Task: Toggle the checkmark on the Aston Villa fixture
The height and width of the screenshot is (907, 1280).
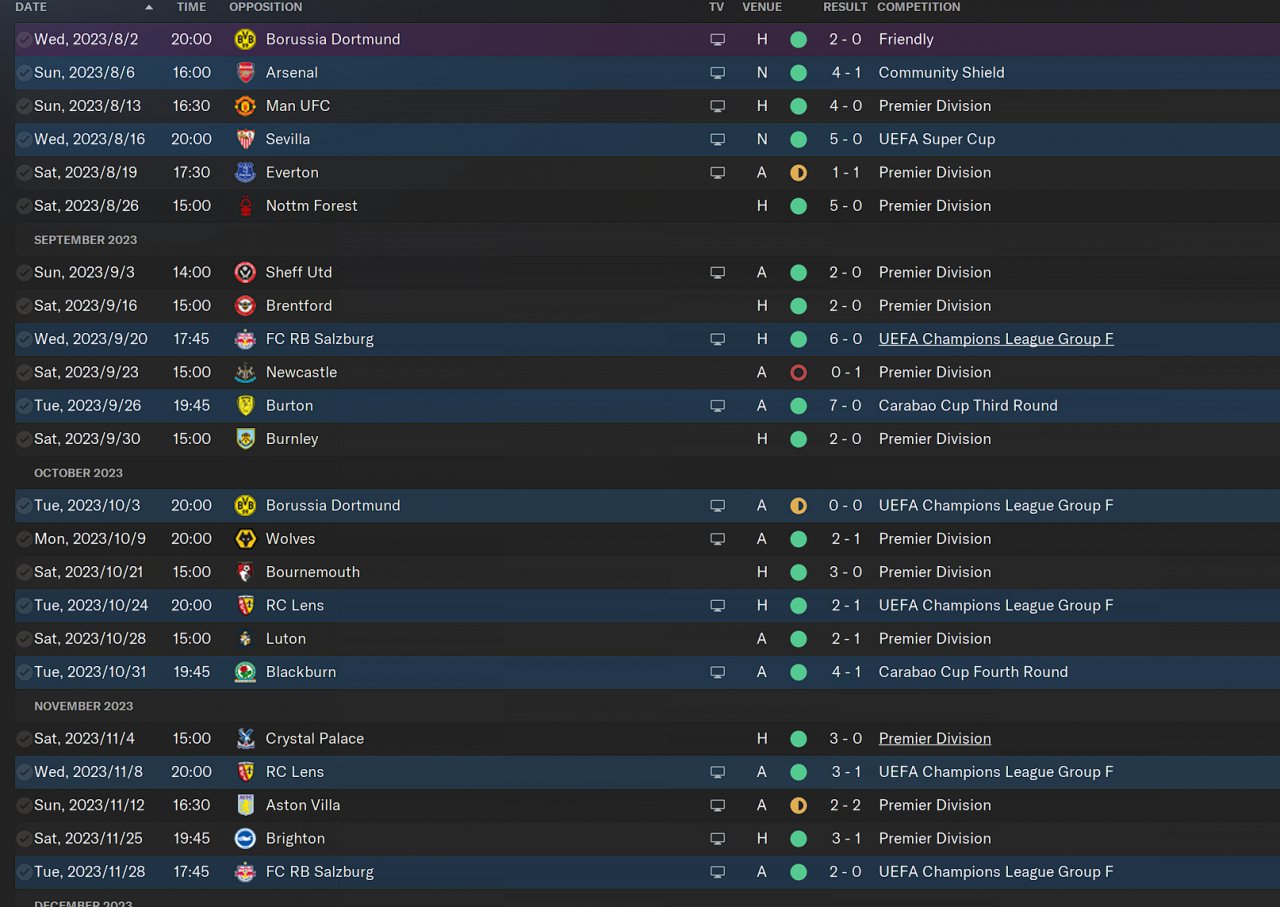Action: coord(24,805)
